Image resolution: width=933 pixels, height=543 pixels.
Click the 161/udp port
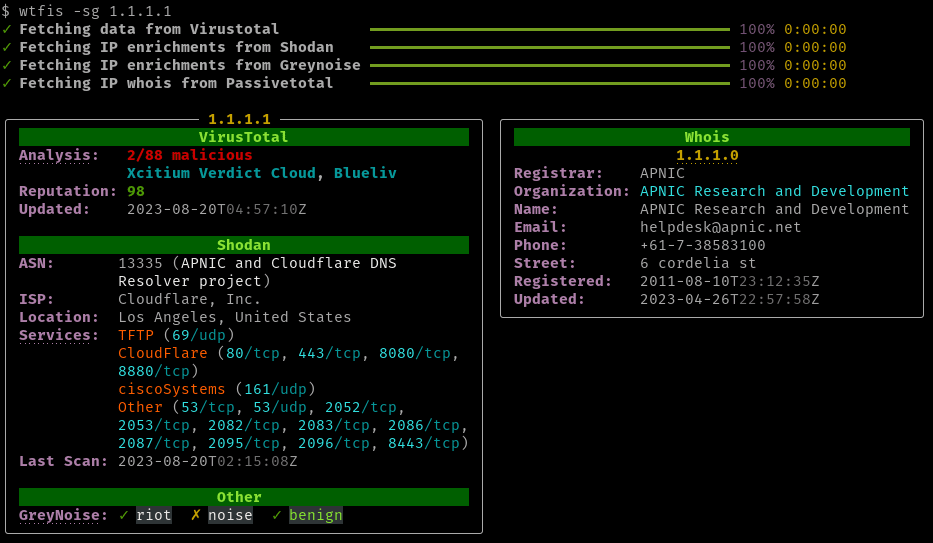[275, 389]
